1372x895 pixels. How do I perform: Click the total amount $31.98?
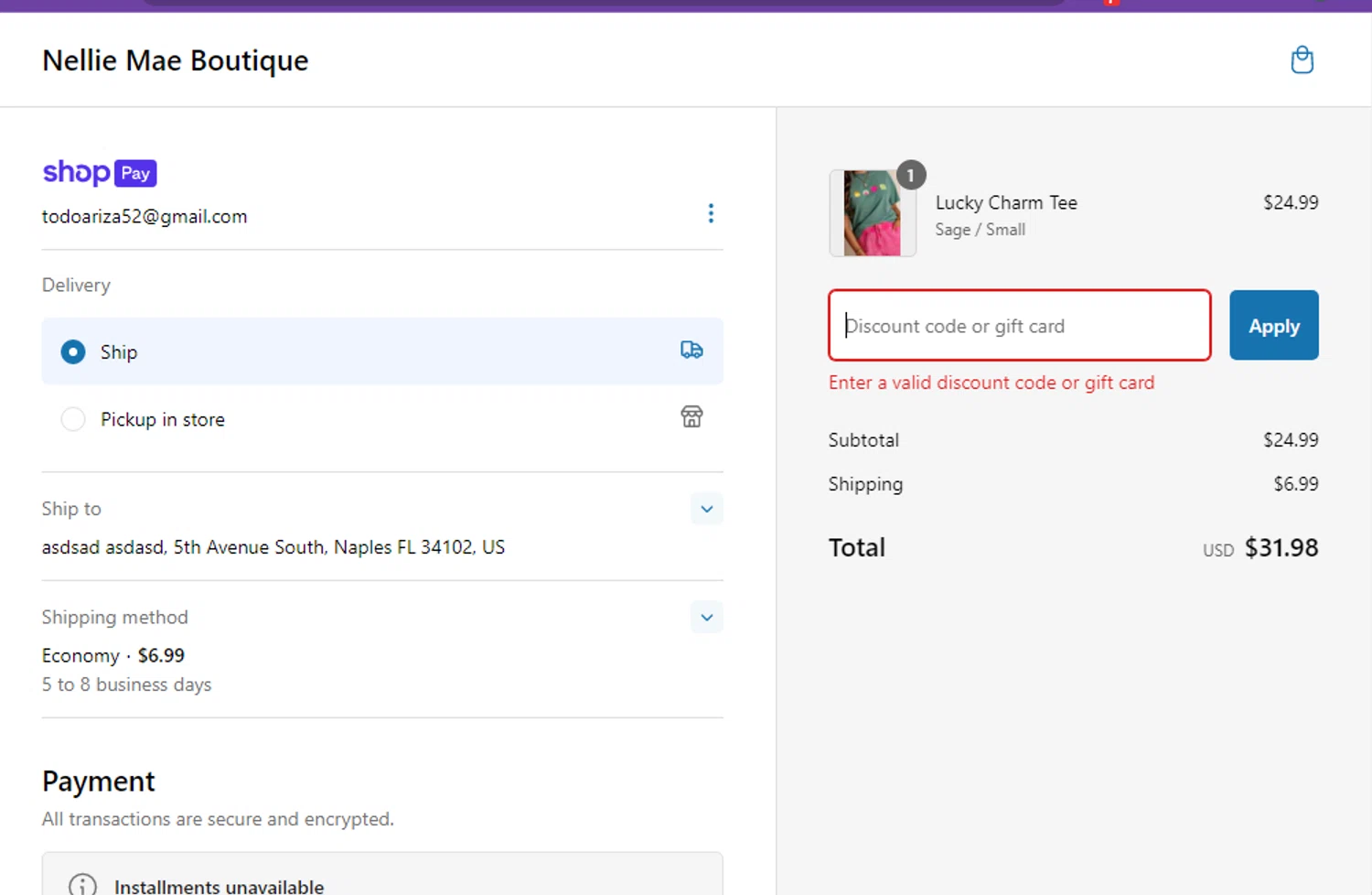point(1281,547)
